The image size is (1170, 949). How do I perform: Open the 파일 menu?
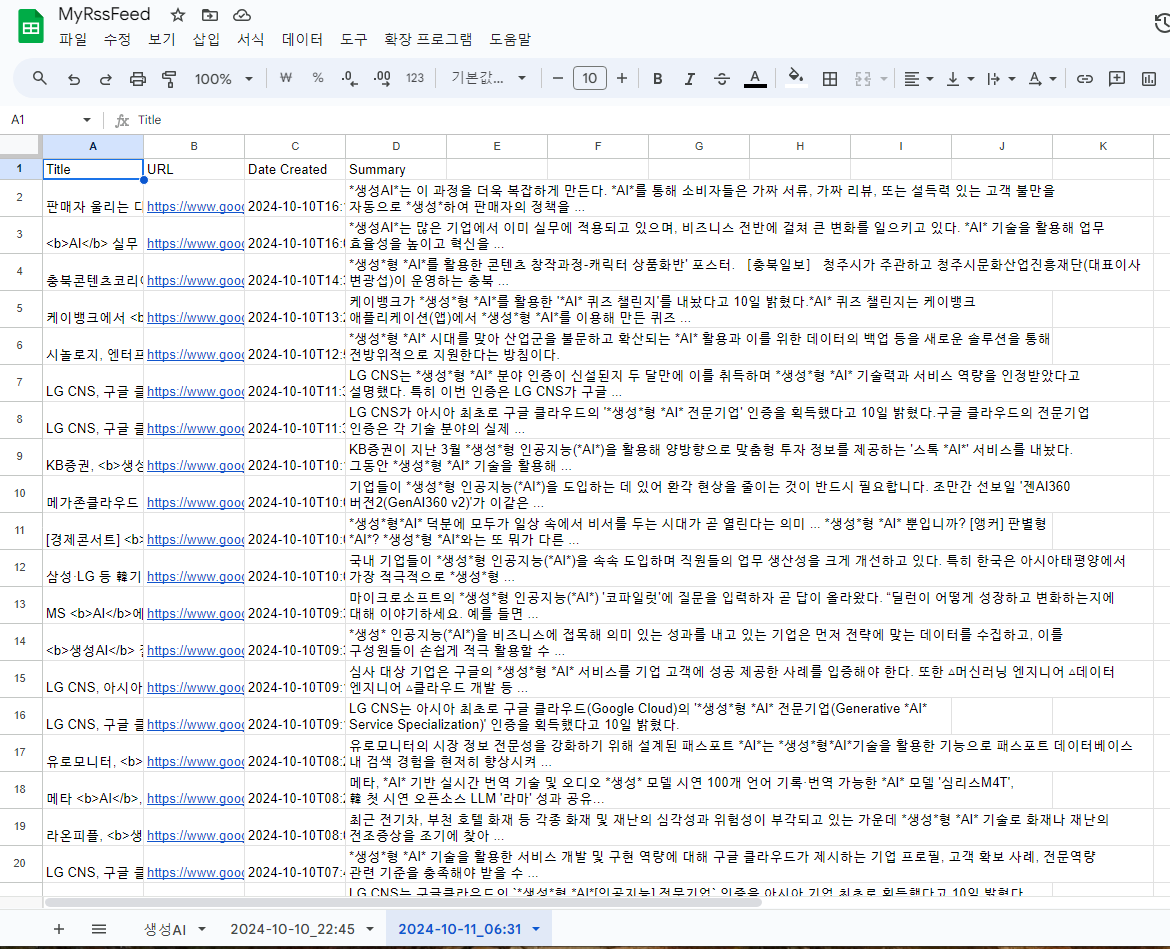72,40
